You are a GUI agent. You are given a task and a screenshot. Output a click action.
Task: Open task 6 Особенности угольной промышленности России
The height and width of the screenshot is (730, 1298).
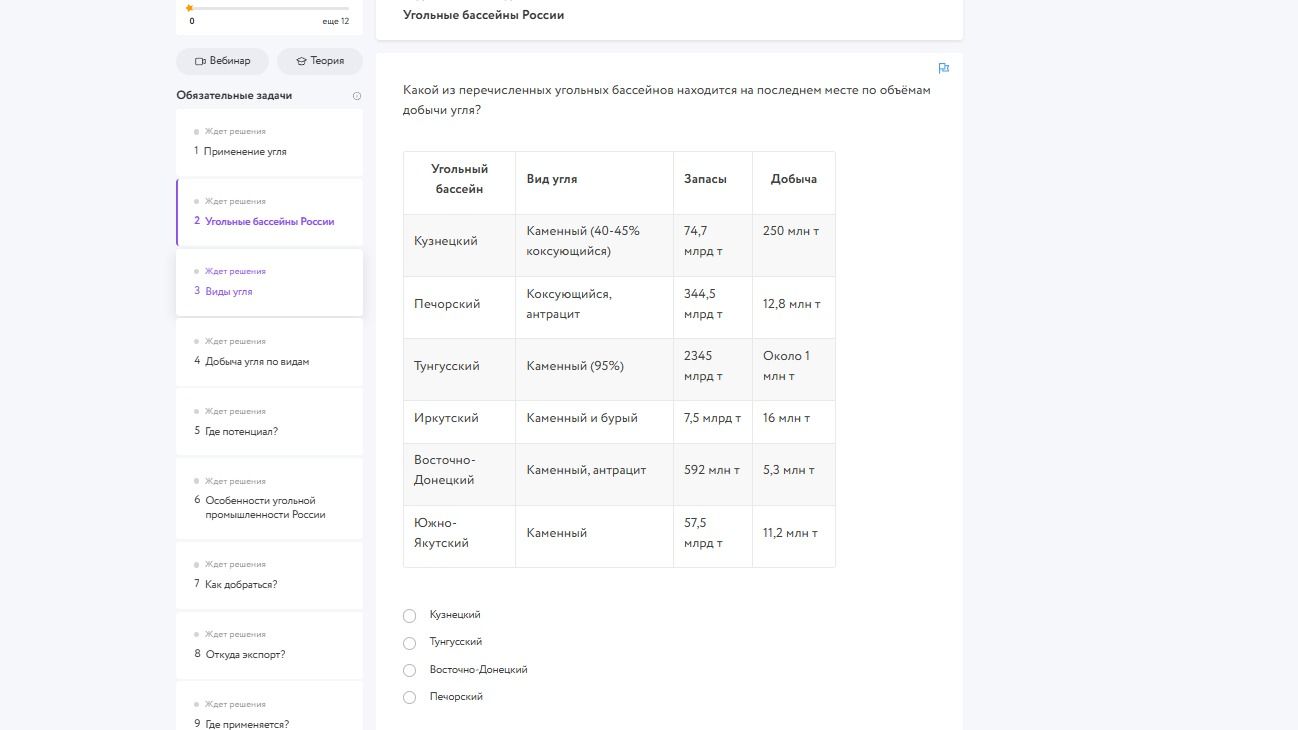coord(269,499)
